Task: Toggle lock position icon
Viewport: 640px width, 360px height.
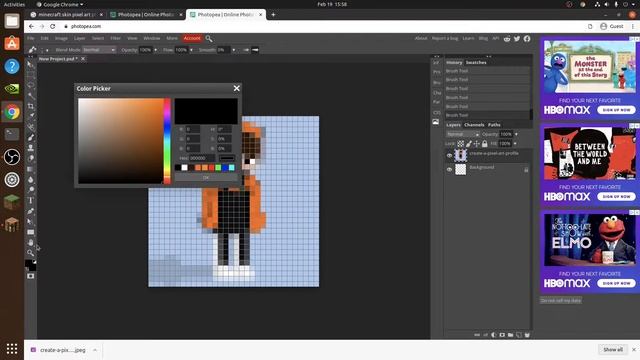Action: (476, 144)
